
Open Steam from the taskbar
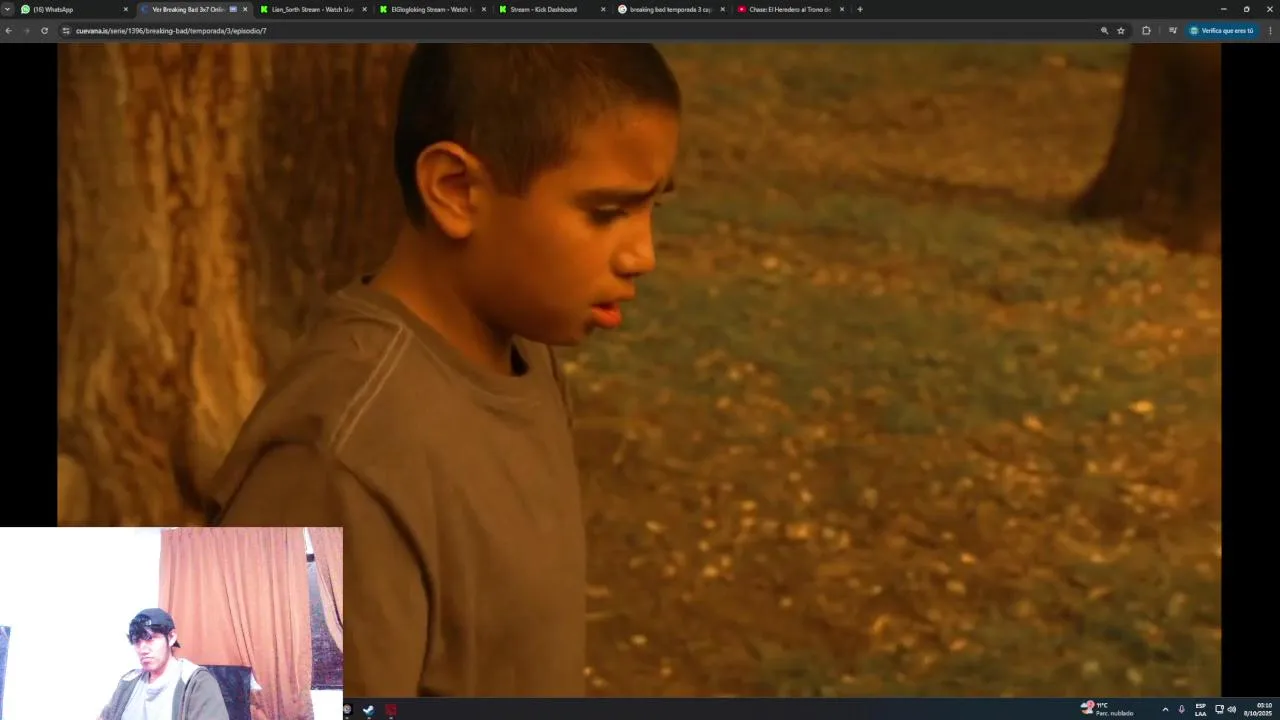[368, 710]
